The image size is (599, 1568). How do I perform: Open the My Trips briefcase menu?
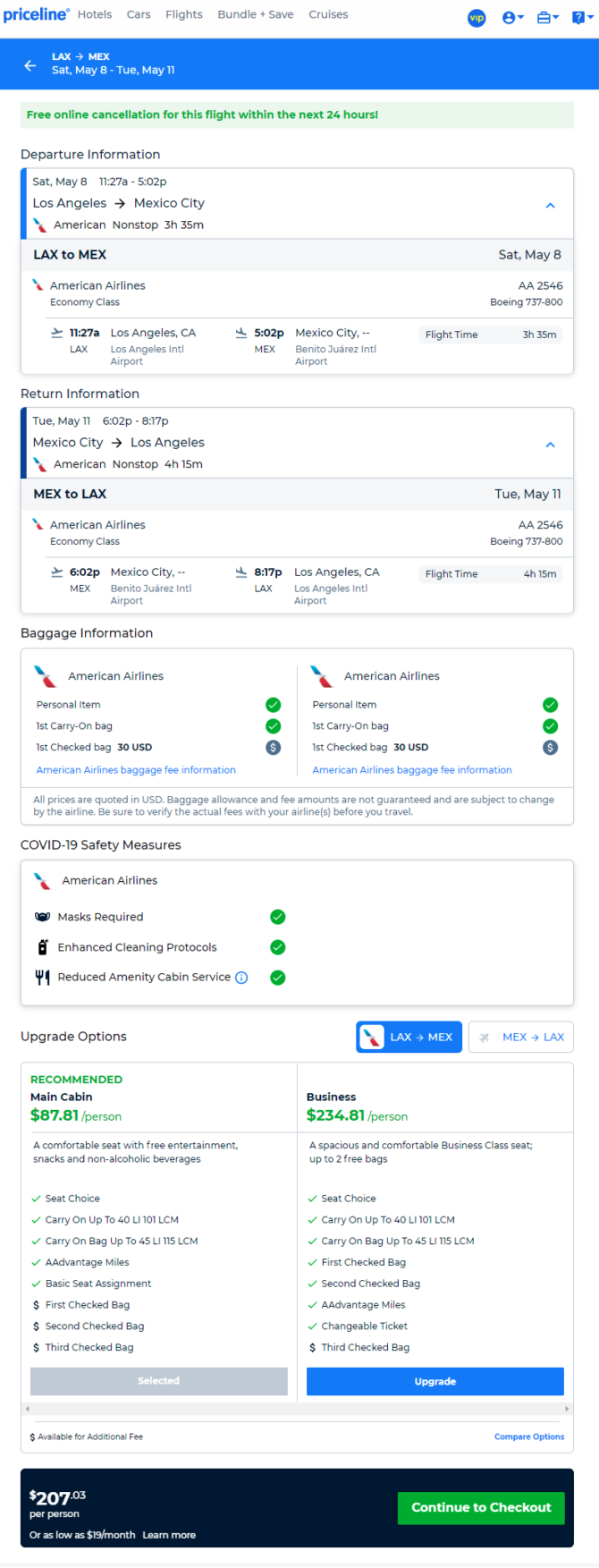[x=547, y=17]
